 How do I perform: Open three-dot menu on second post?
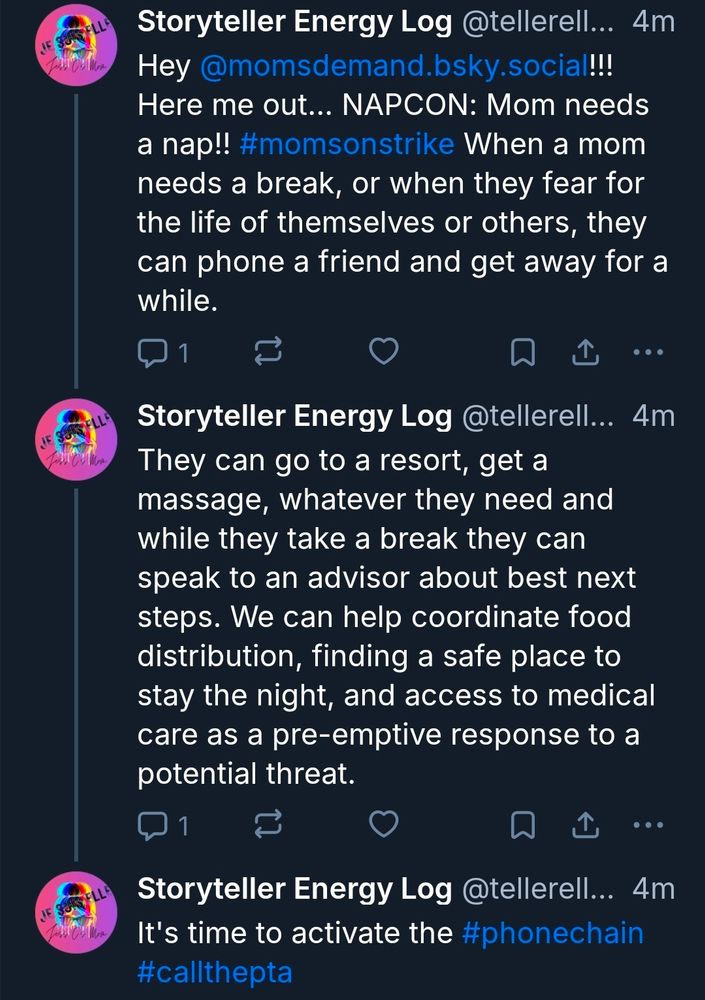pos(648,825)
